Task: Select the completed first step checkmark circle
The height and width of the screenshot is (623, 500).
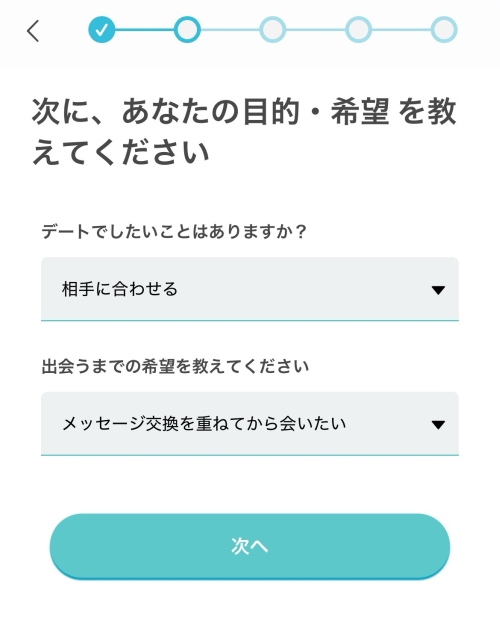Action: tap(102, 29)
